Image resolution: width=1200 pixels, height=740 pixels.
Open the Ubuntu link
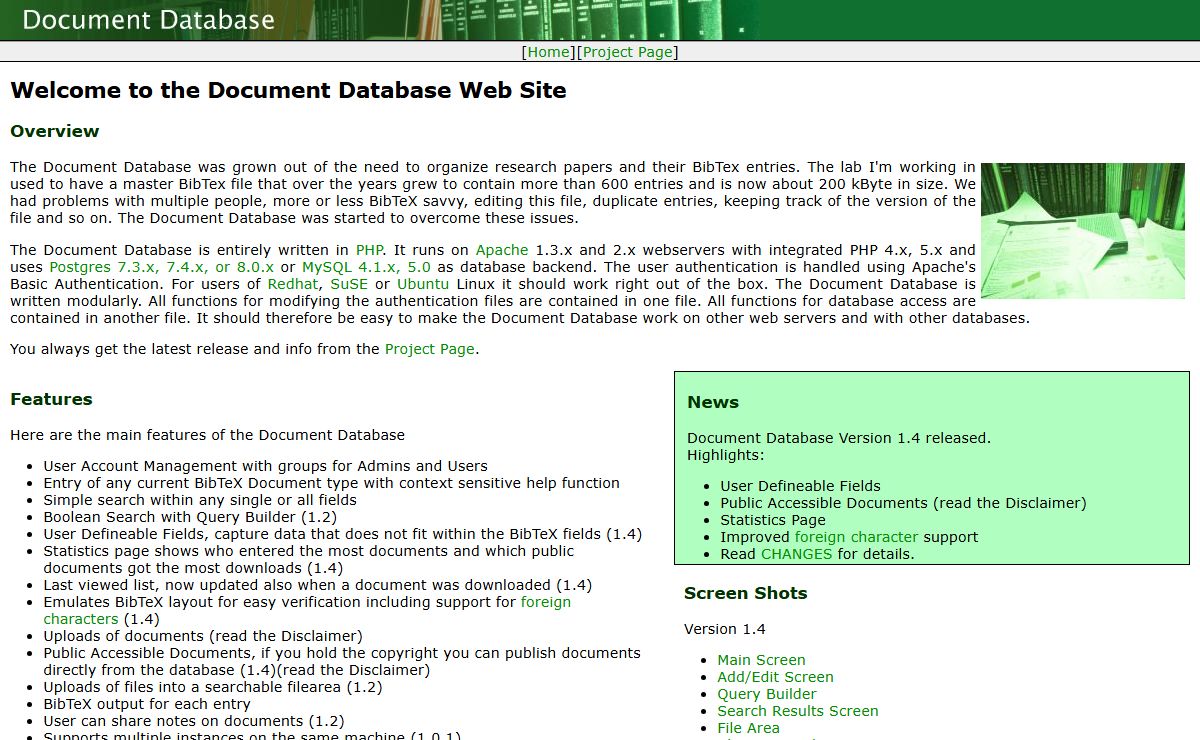(x=422, y=284)
